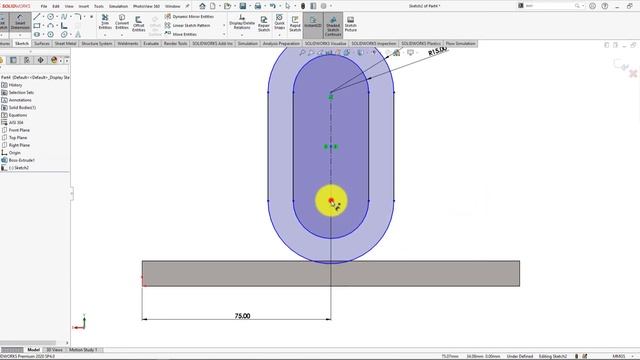Click the Rapid Sketch tool
Viewport: 640px width, 360px height.
[x=295, y=24]
